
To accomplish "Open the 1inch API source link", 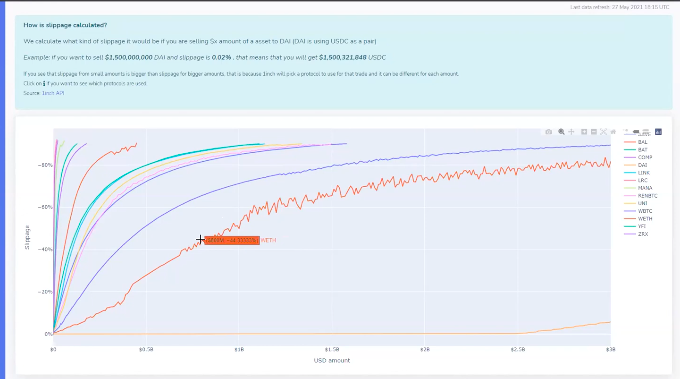I will click(53, 93).
